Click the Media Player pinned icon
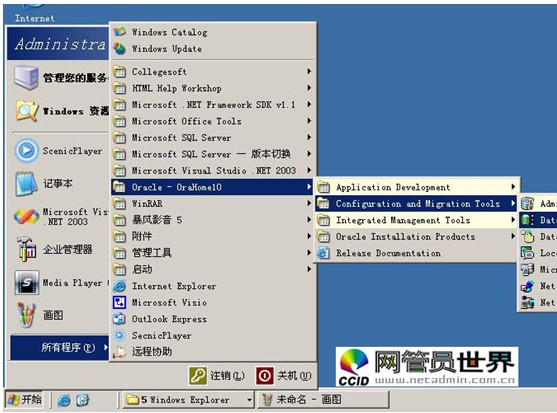The height and width of the screenshot is (413, 557). (26, 282)
